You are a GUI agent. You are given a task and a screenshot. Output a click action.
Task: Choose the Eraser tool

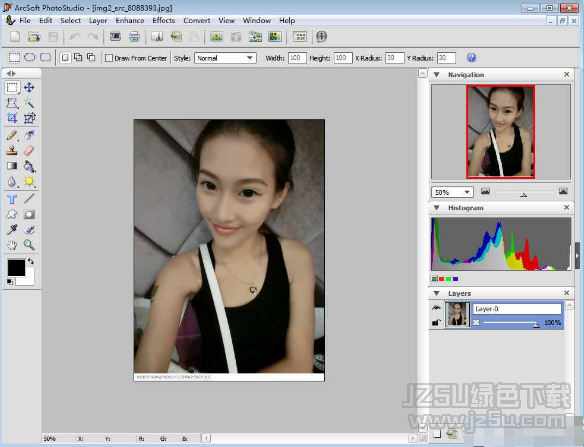point(29,150)
